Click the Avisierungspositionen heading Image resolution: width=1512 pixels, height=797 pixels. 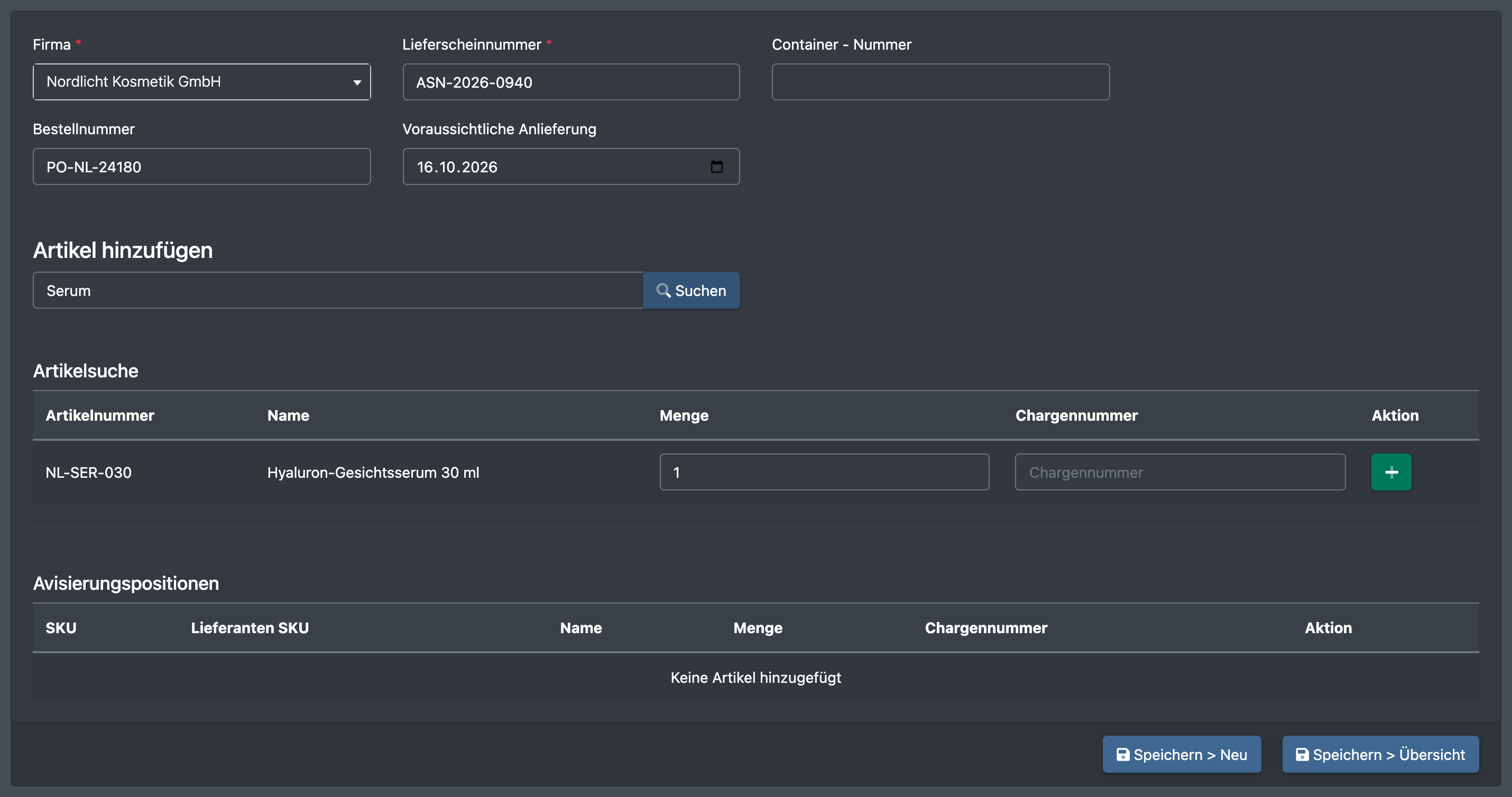pyautogui.click(x=126, y=583)
